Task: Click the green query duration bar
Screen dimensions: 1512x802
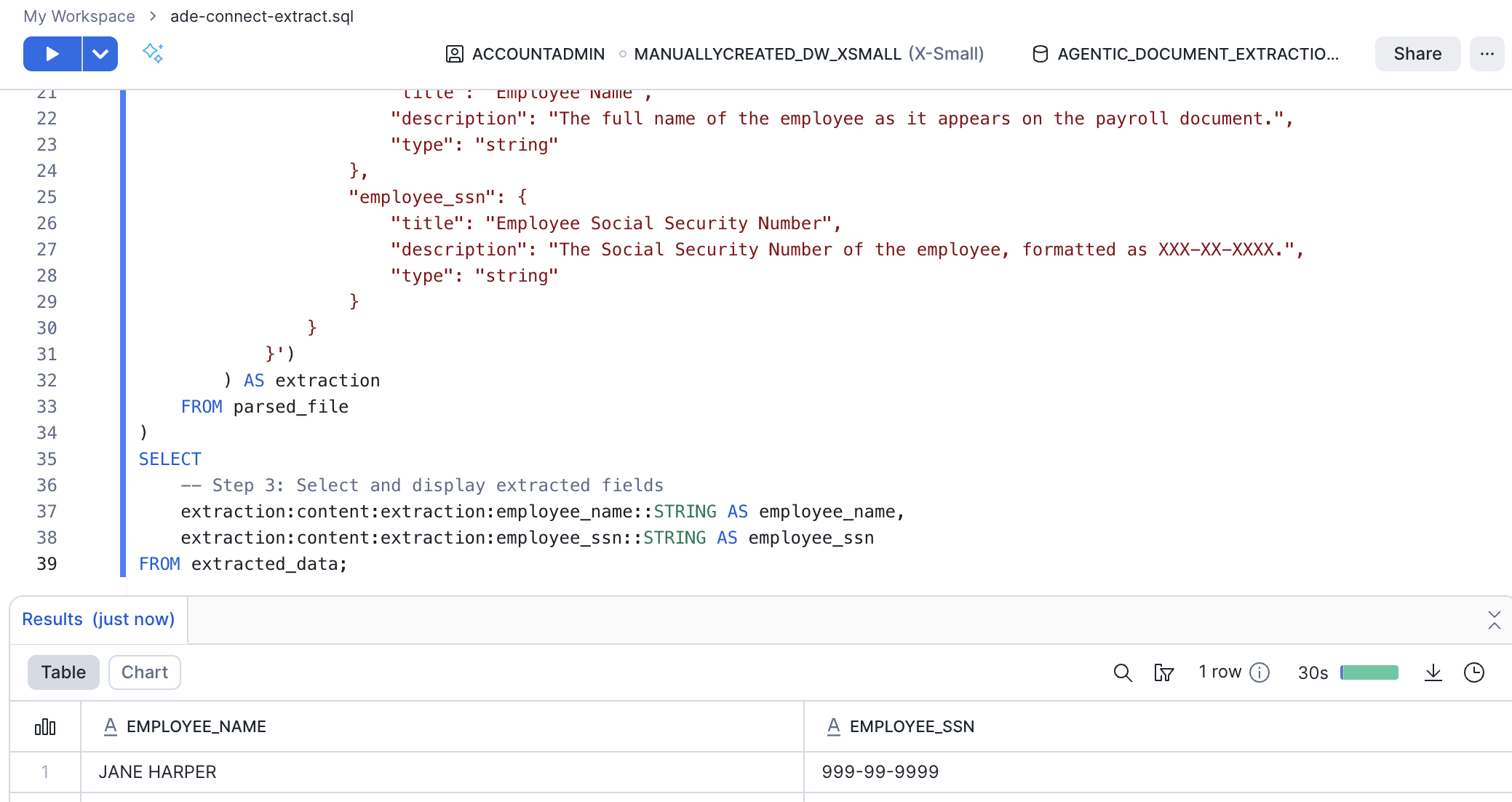Action: point(1369,672)
